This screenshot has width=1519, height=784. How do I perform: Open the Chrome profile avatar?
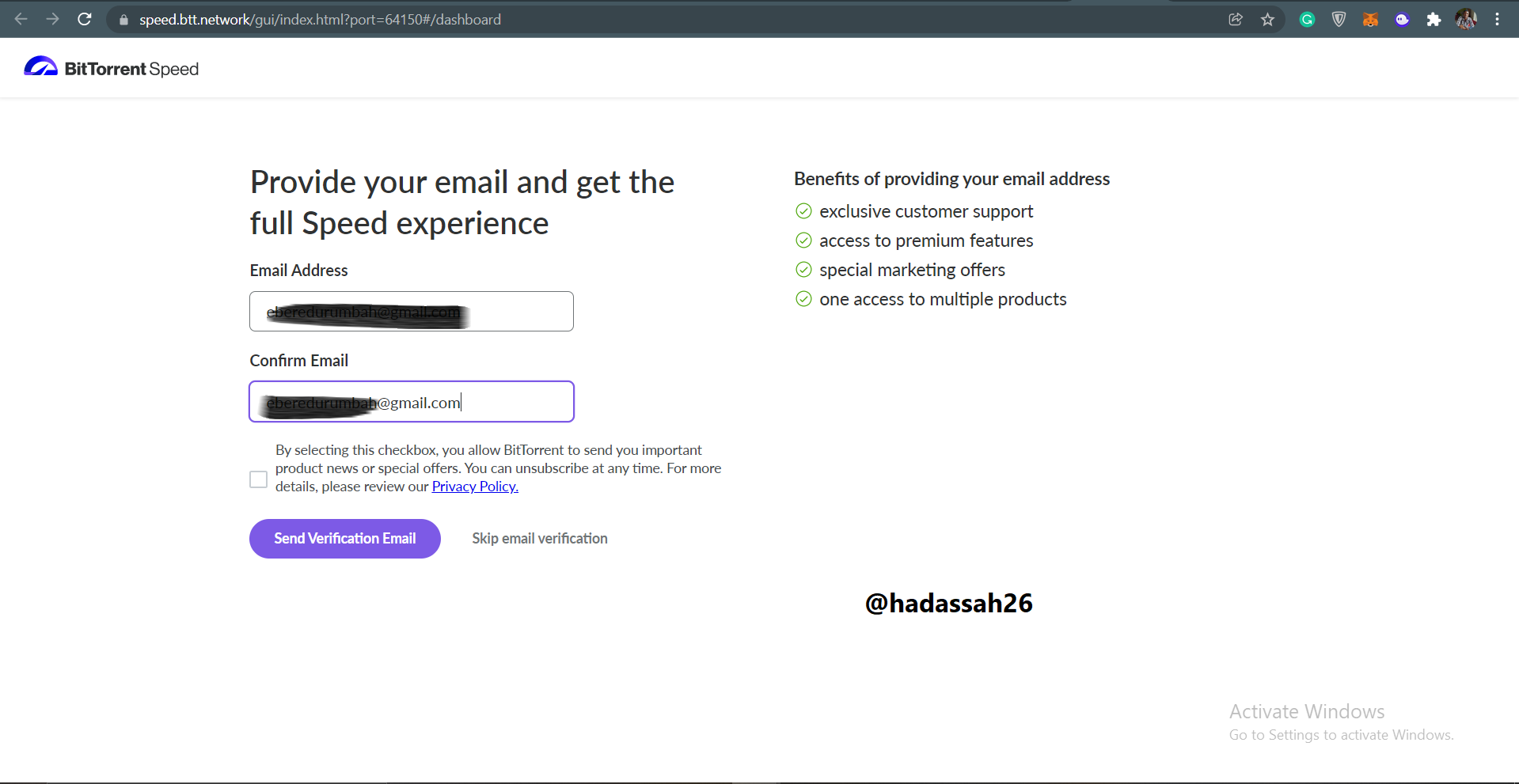click(x=1466, y=20)
